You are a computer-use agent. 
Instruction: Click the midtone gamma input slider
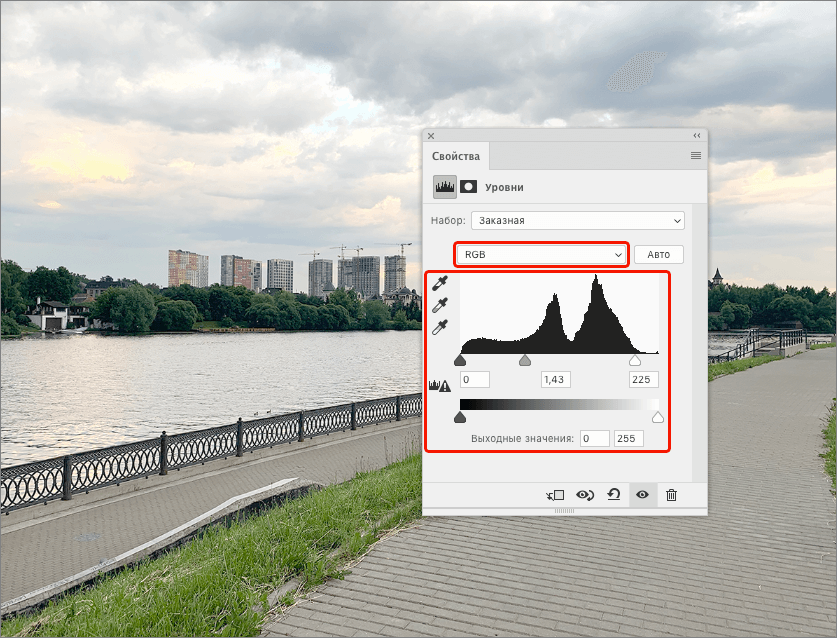[524, 360]
